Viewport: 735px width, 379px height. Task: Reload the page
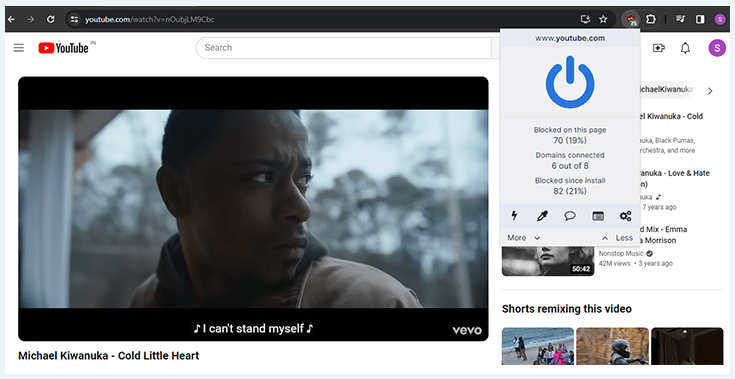click(x=51, y=19)
